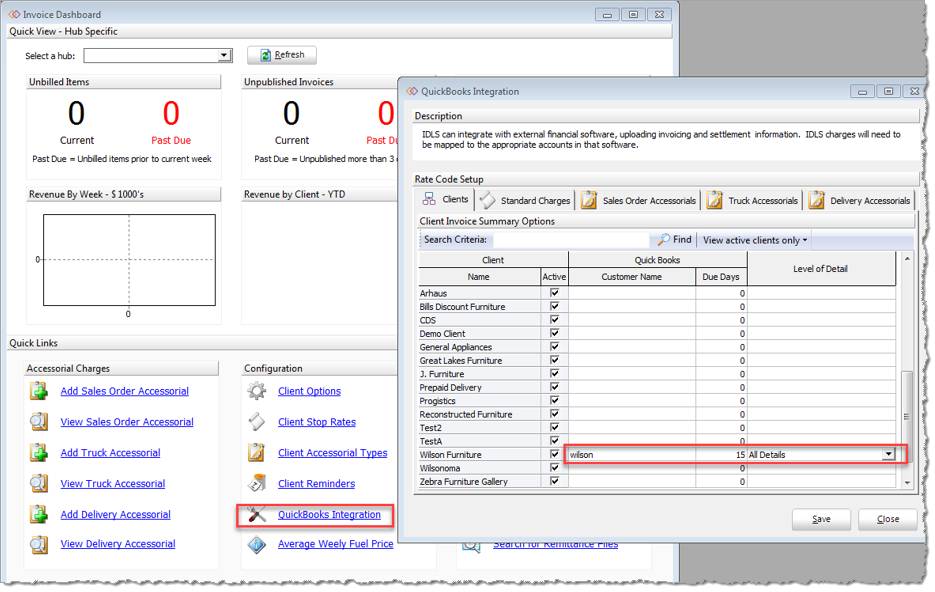Click the Add Sales Order Accessorial icon
This screenshot has width=935, height=592.
pyautogui.click(x=39, y=391)
